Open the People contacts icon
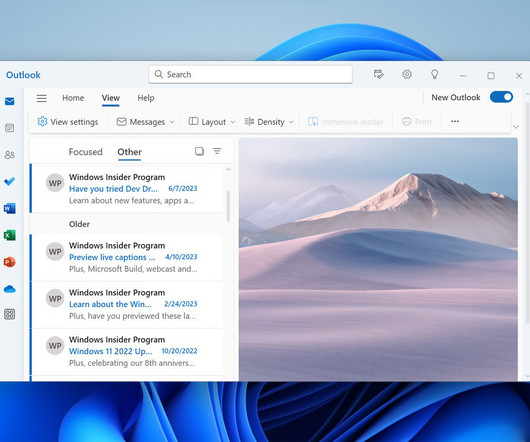Image resolution: width=530 pixels, height=442 pixels. coord(9,155)
